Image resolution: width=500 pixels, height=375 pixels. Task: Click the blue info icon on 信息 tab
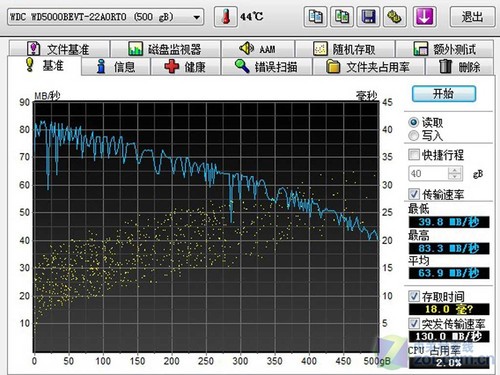pyautogui.click(x=101, y=66)
